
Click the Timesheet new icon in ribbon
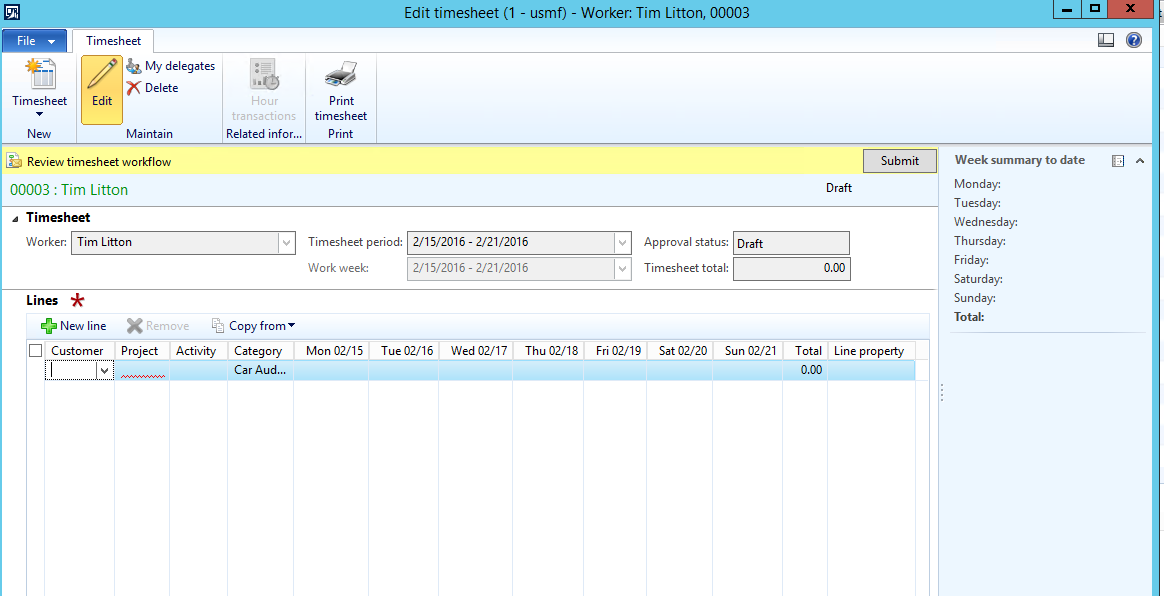[x=40, y=75]
